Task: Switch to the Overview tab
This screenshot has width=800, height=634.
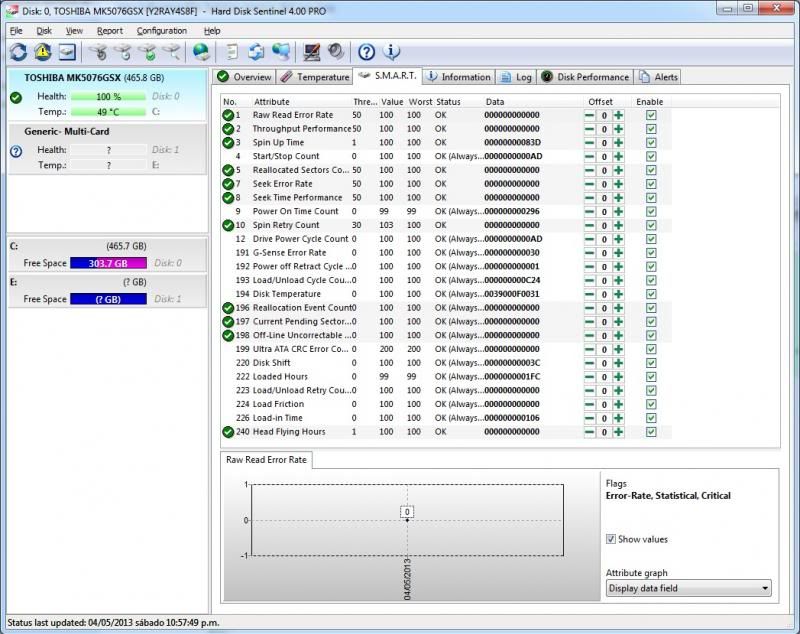Action: pyautogui.click(x=244, y=77)
